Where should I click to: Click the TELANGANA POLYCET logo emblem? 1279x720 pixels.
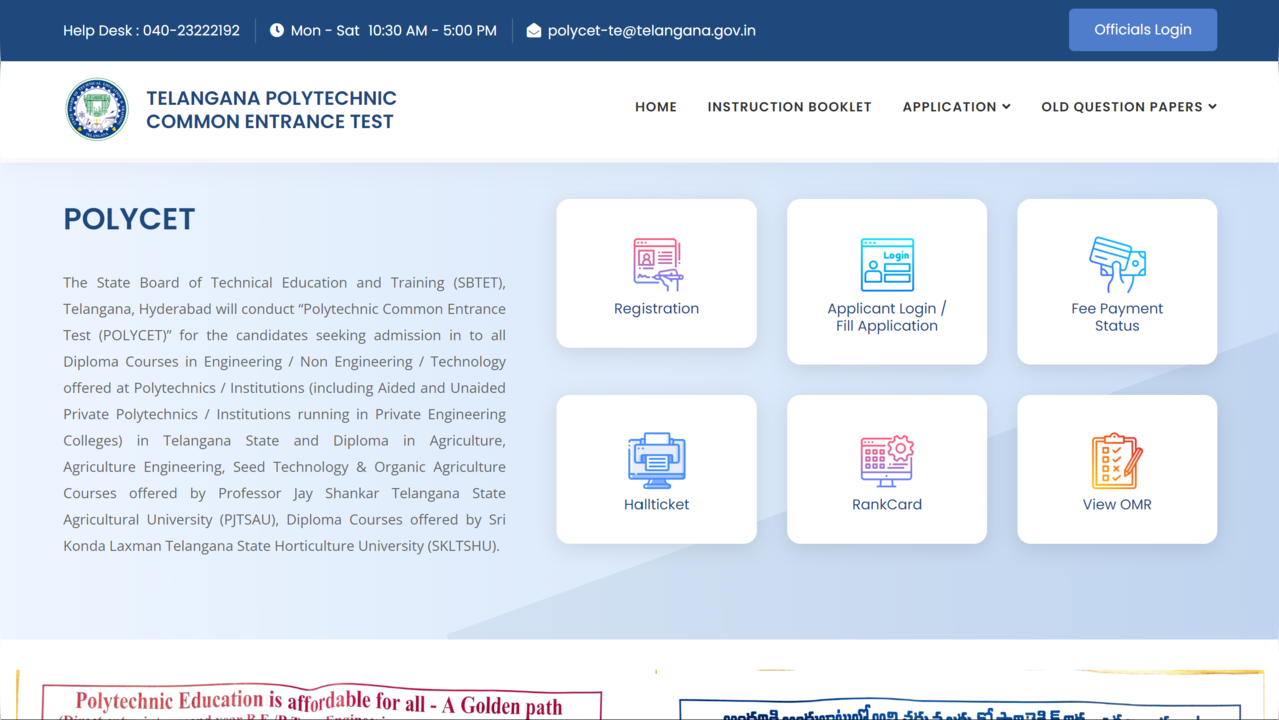tap(96, 109)
